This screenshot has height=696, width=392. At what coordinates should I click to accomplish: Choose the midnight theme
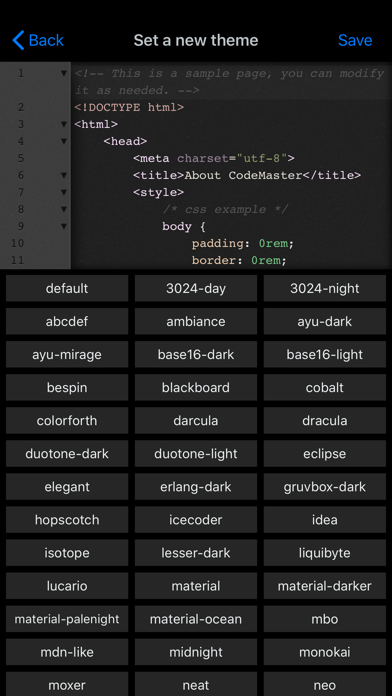pyautogui.click(x=196, y=652)
